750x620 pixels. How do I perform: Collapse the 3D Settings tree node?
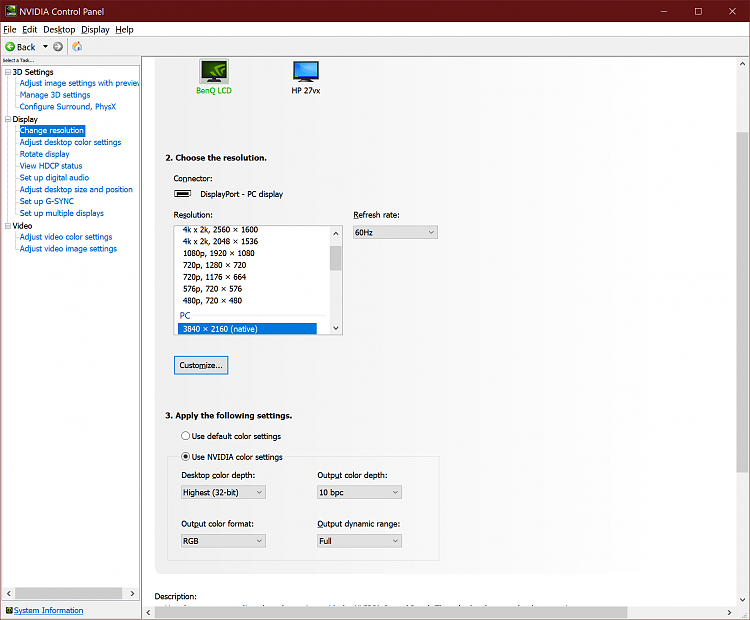8,72
